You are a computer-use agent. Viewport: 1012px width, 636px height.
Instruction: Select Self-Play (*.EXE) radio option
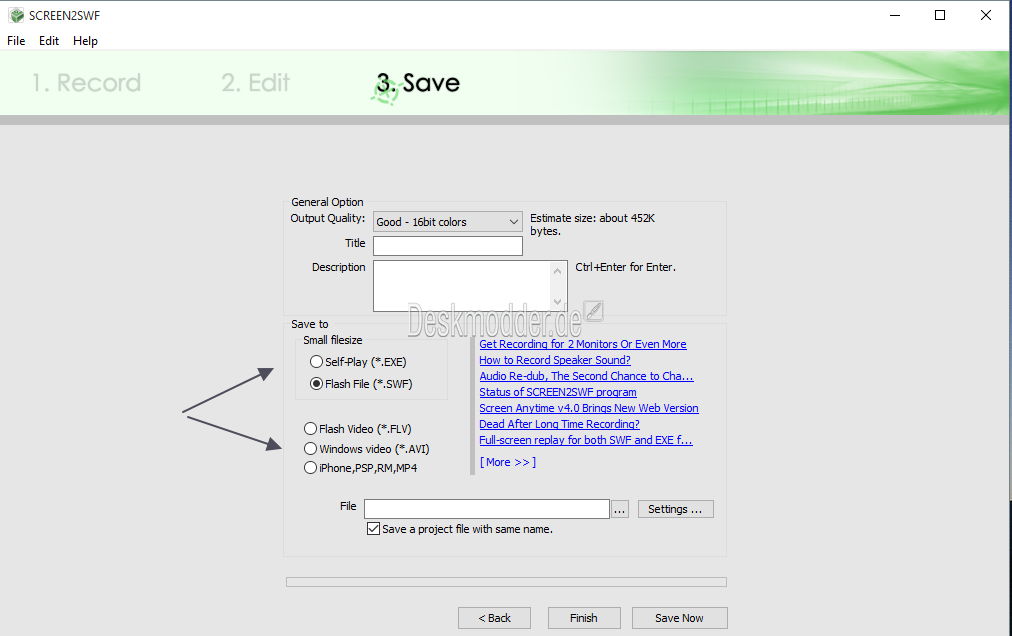(x=358, y=362)
